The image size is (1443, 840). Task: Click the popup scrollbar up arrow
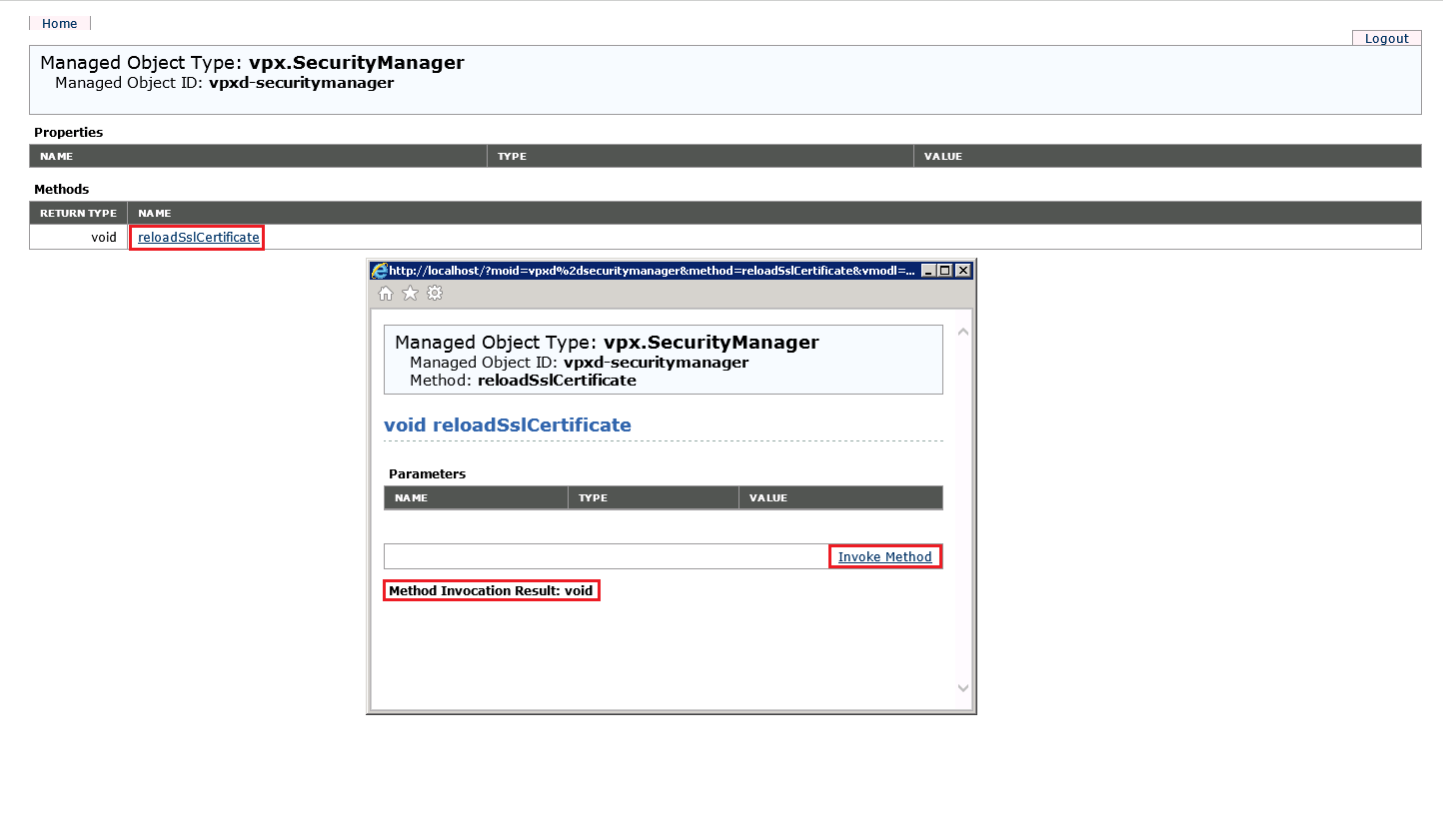click(x=962, y=332)
